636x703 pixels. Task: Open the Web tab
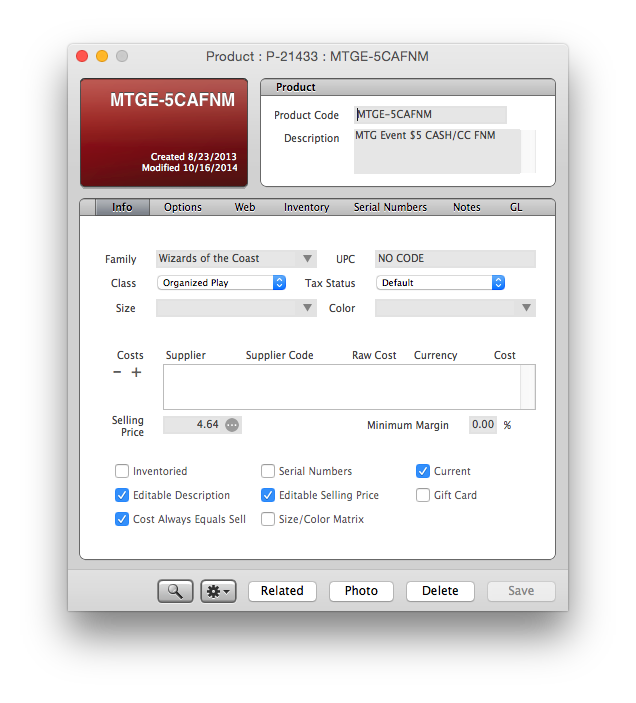pos(245,207)
